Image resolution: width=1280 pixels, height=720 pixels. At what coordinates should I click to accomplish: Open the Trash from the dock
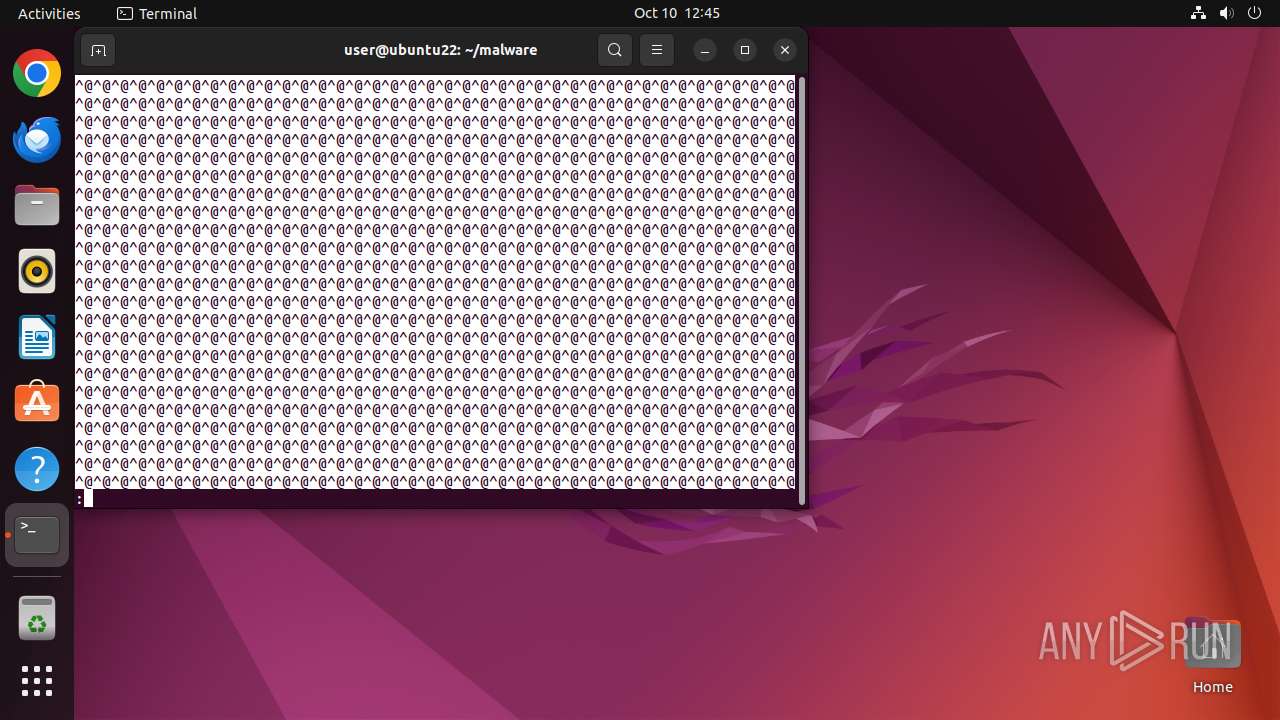(x=37, y=618)
